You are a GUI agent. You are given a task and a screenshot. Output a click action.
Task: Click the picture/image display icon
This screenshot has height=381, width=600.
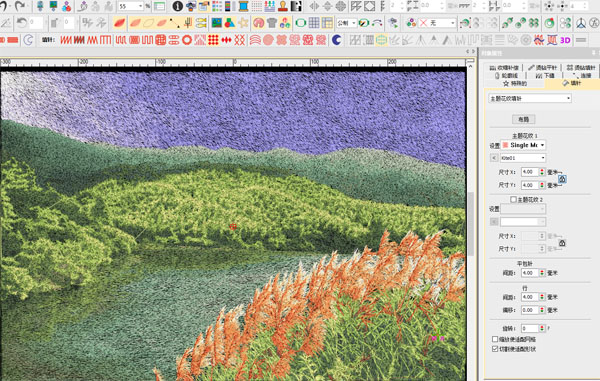pyautogui.click(x=217, y=23)
